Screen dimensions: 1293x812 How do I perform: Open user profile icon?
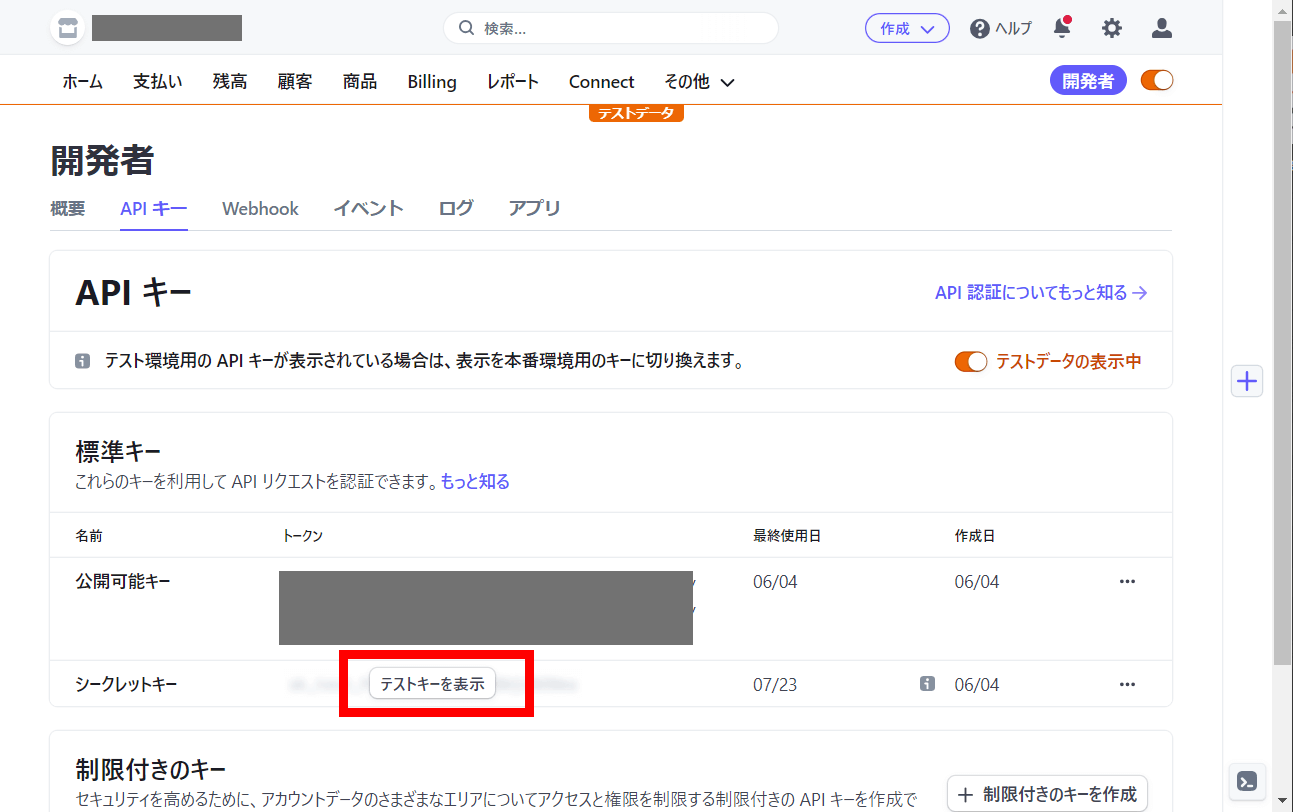(x=1161, y=29)
